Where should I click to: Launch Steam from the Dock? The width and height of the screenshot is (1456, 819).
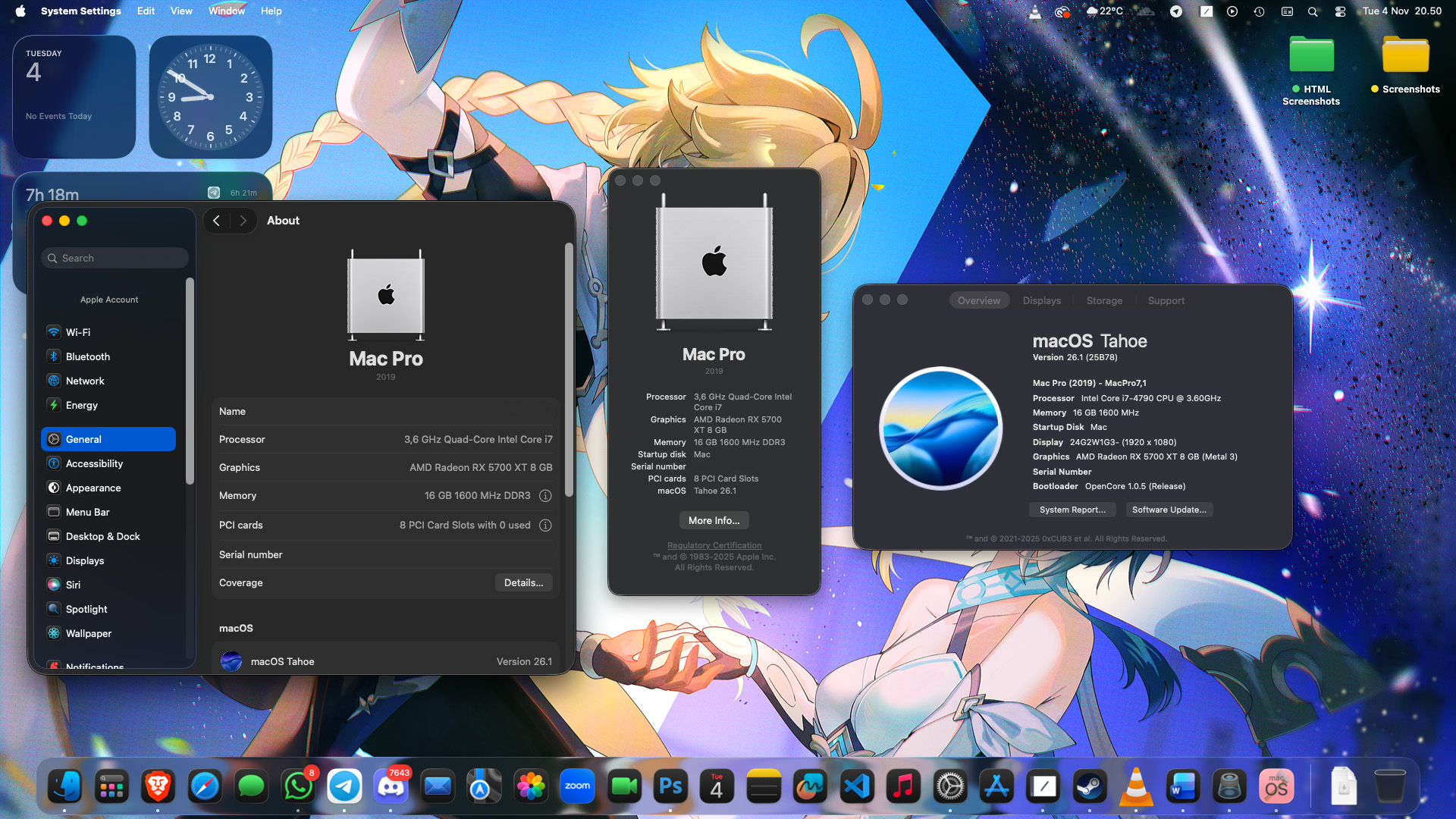pos(1090,786)
